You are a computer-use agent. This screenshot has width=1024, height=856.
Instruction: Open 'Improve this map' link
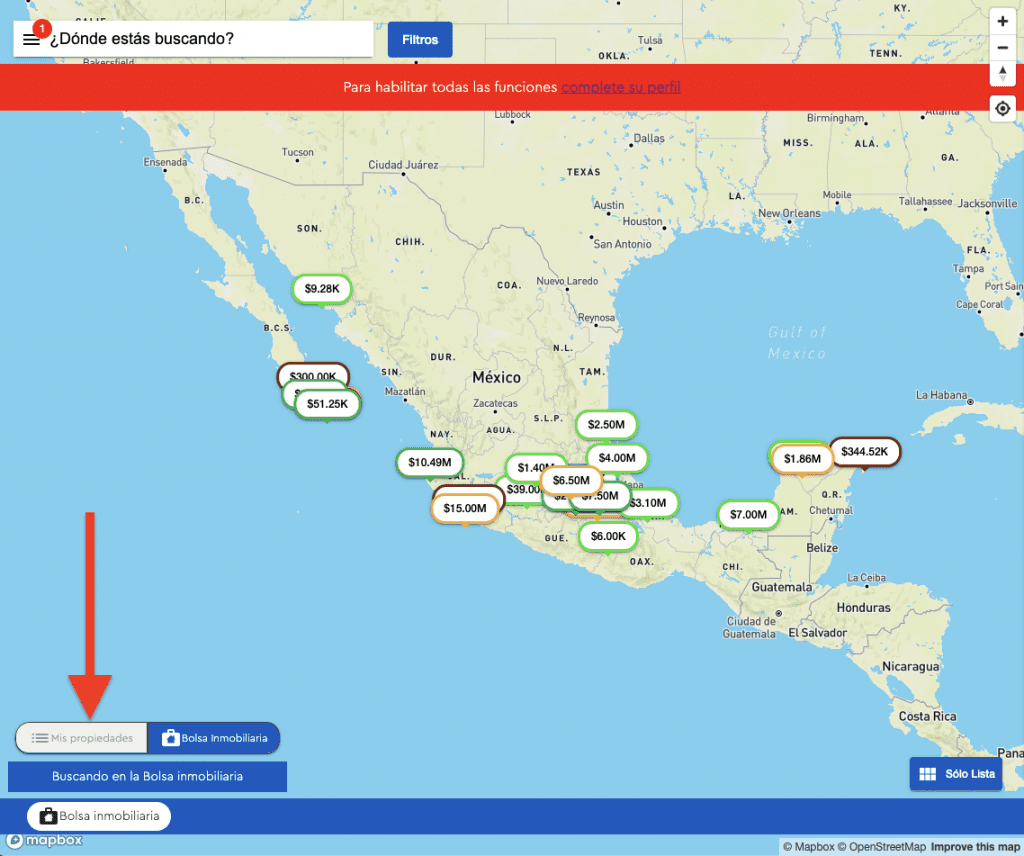click(975, 847)
